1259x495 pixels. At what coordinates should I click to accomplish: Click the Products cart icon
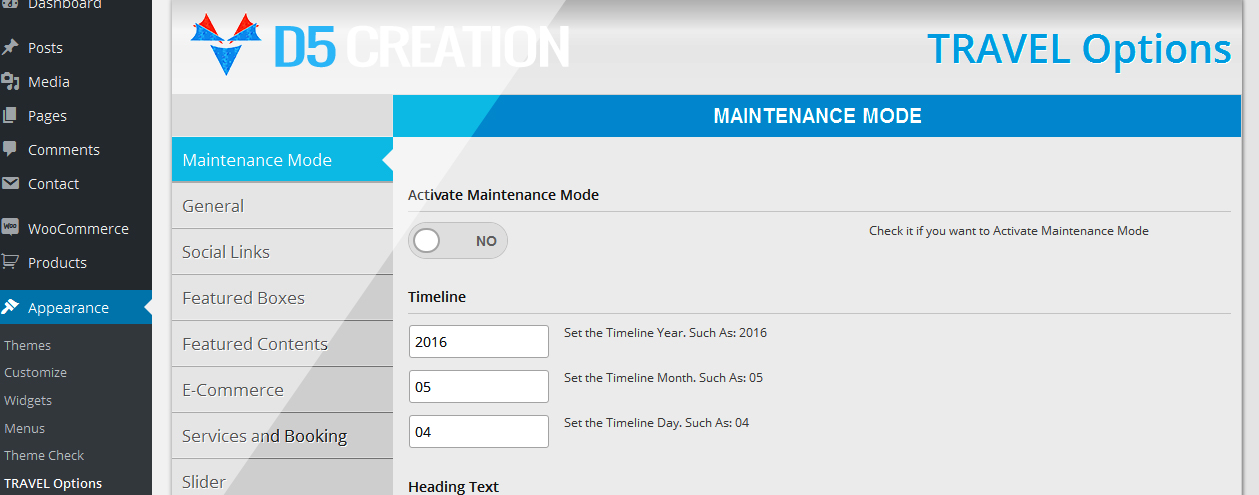click(10, 262)
